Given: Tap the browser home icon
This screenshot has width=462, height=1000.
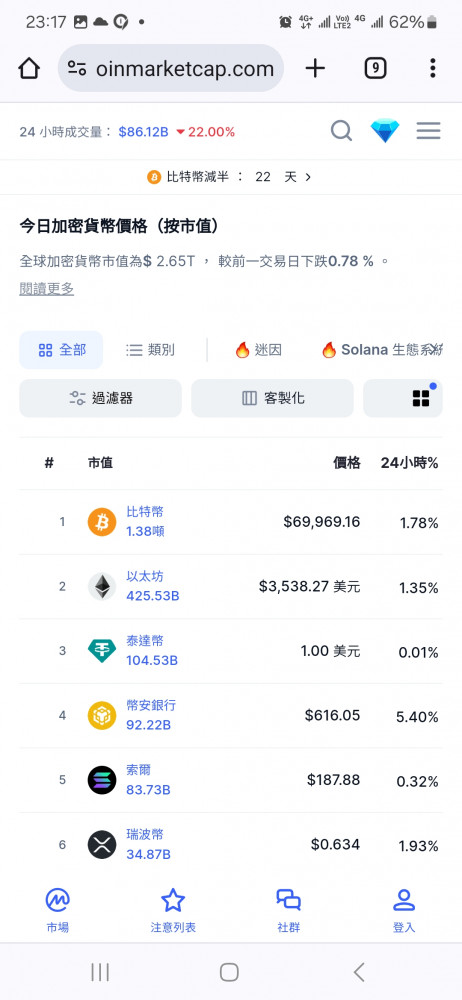Looking at the screenshot, I should pos(29,68).
